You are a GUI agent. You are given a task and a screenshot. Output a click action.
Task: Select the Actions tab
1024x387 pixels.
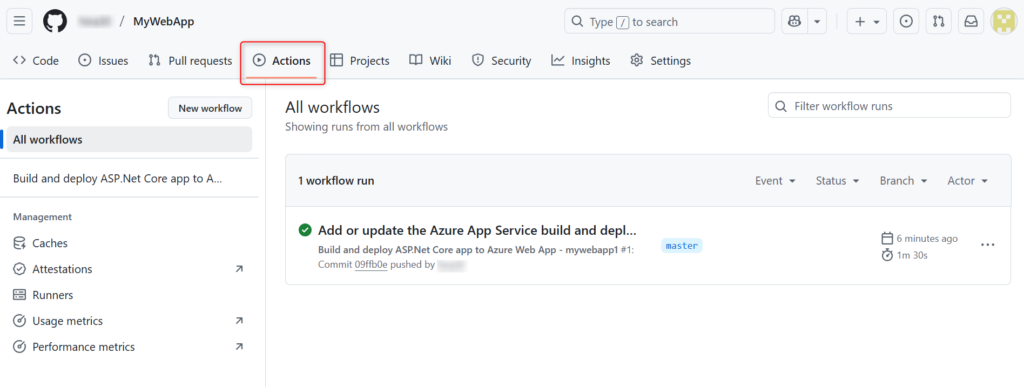click(x=282, y=61)
